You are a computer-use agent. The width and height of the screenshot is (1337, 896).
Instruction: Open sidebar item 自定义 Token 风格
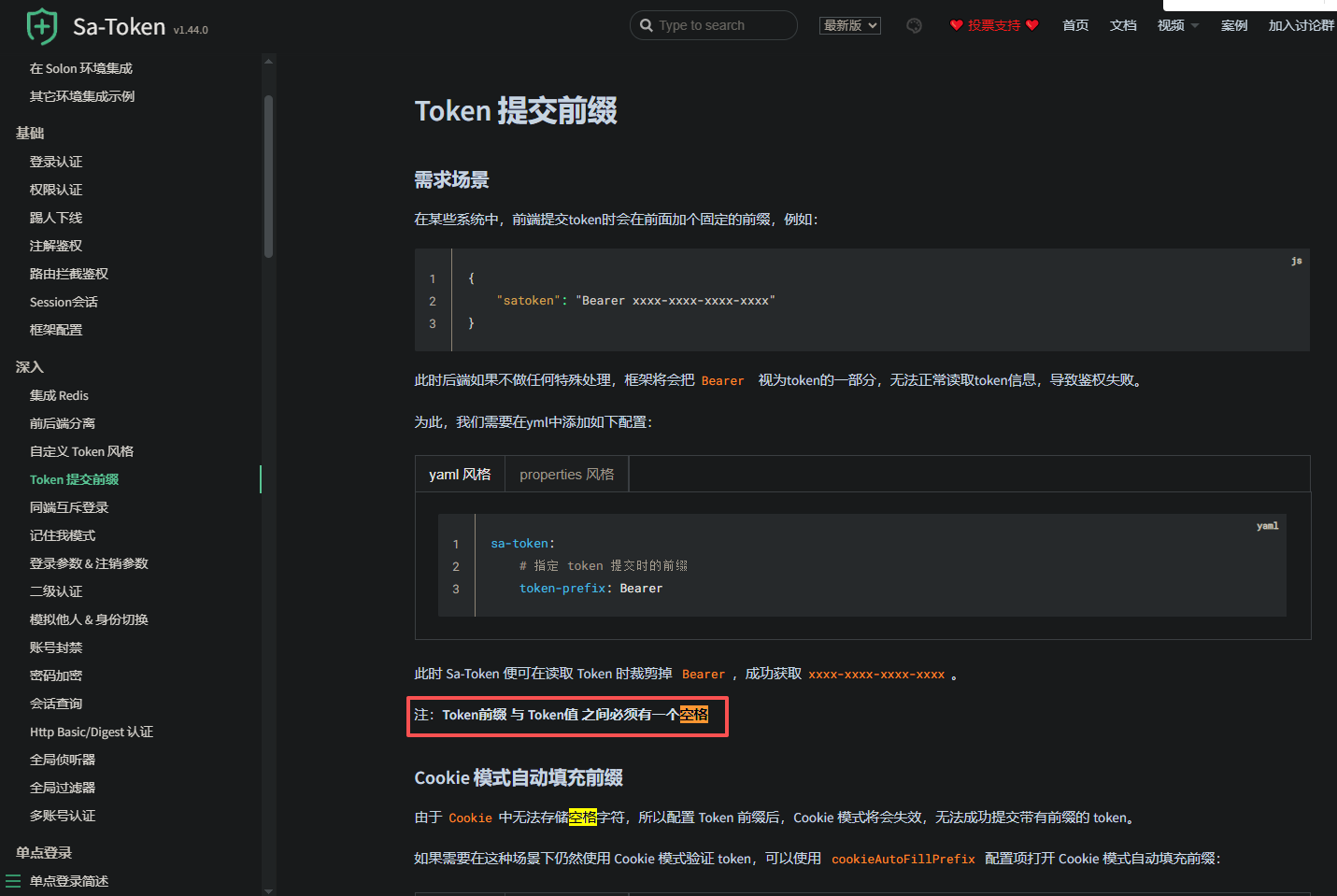tap(81, 451)
